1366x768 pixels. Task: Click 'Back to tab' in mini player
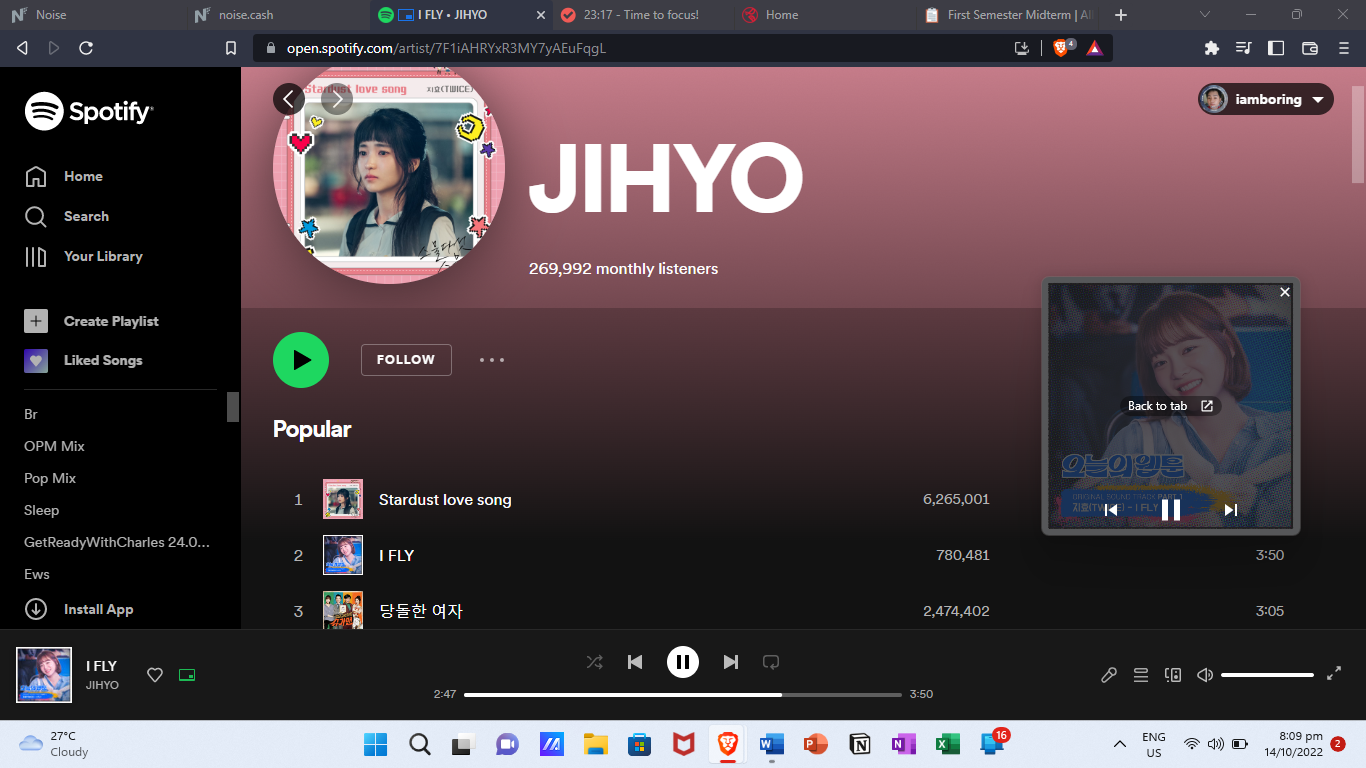pyautogui.click(x=1170, y=406)
